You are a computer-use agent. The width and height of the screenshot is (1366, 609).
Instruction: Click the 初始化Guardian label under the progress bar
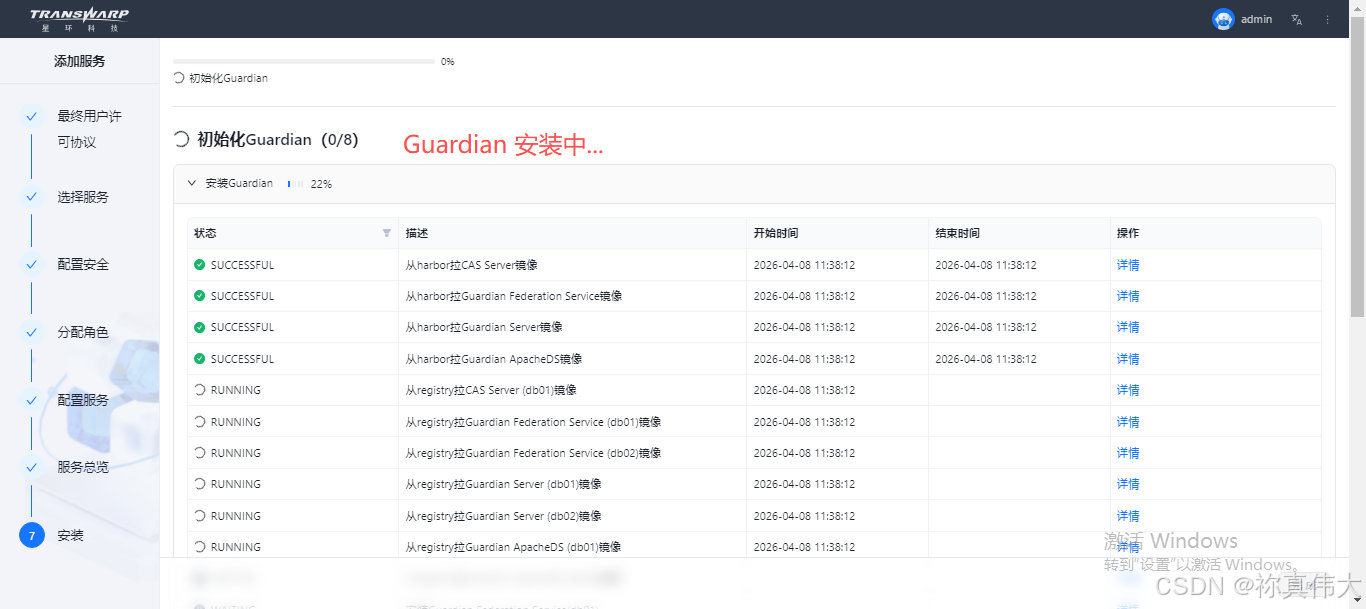[x=228, y=78]
